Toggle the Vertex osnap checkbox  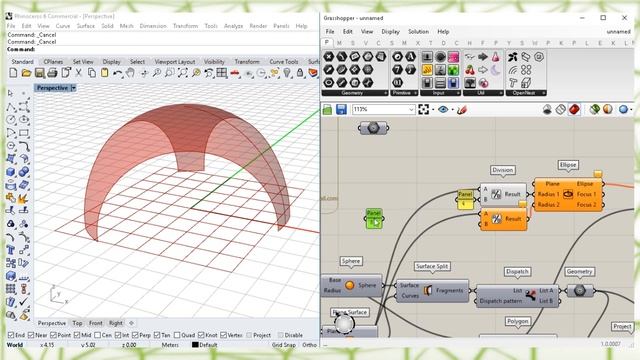coord(223,335)
